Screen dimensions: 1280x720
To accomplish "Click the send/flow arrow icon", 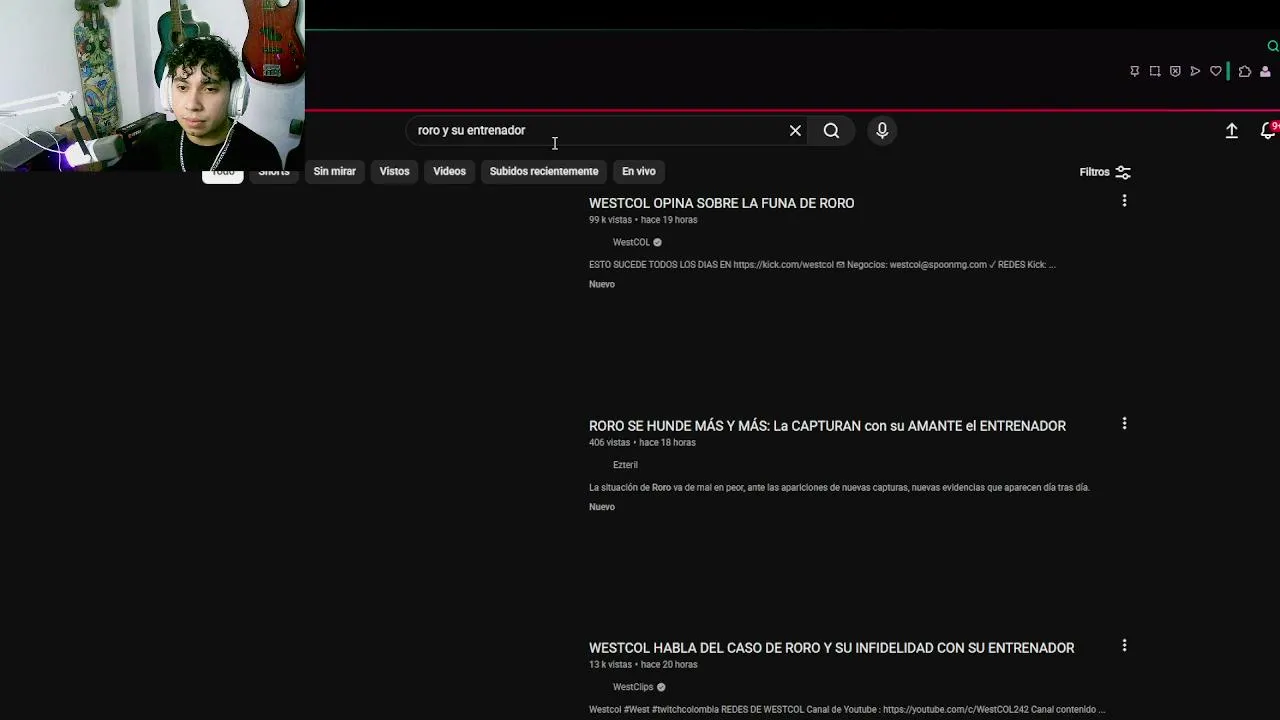I will (1195, 72).
